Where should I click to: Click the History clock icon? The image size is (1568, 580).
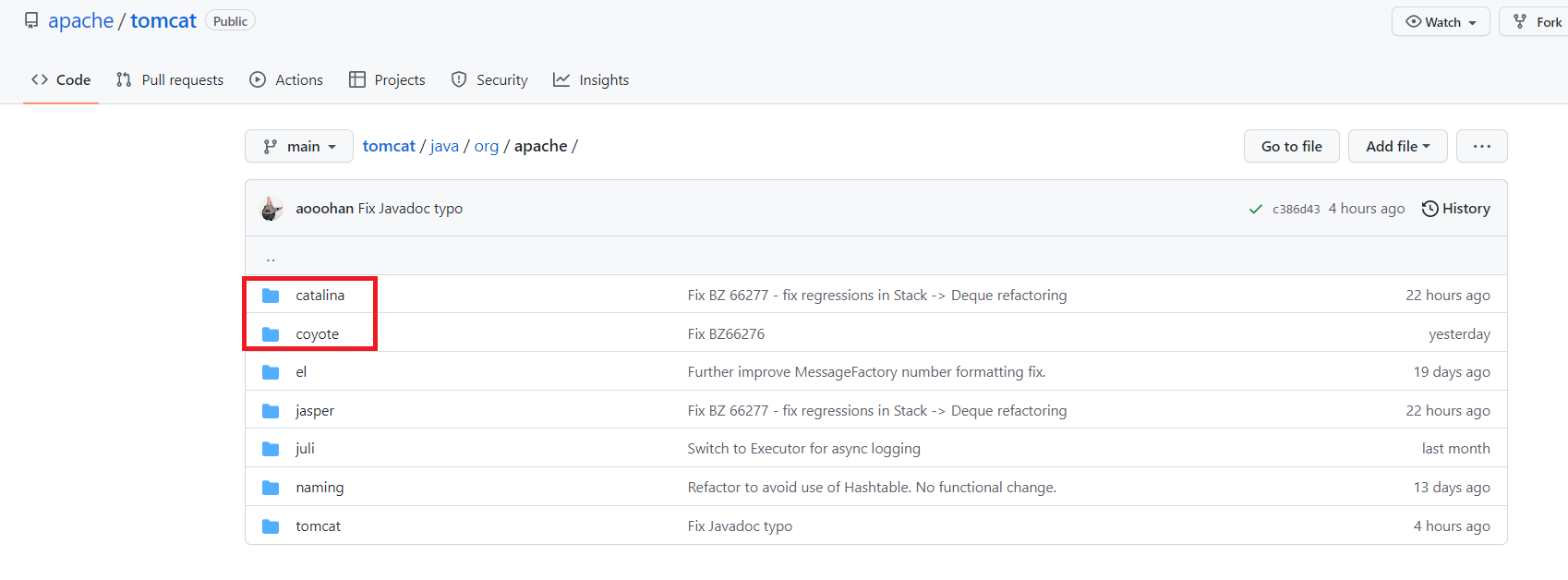pyautogui.click(x=1429, y=209)
